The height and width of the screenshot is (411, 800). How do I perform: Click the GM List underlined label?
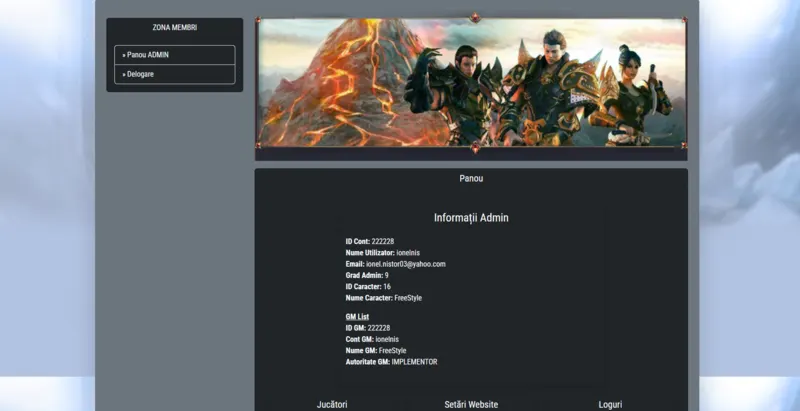tap(357, 317)
